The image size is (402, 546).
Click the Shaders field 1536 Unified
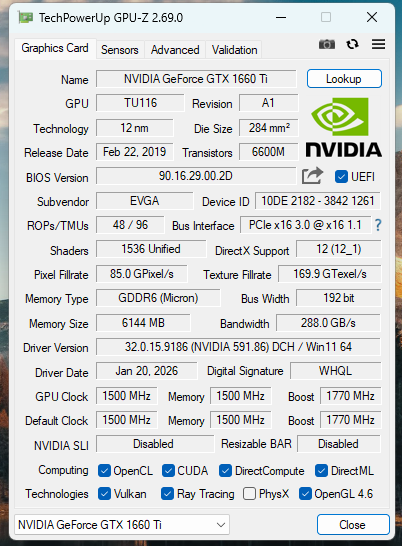(x=151, y=249)
